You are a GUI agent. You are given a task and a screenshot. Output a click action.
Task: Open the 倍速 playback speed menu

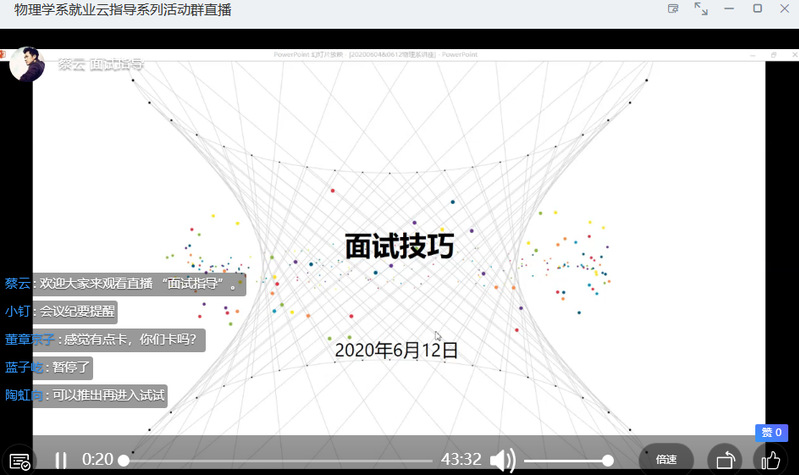point(666,460)
